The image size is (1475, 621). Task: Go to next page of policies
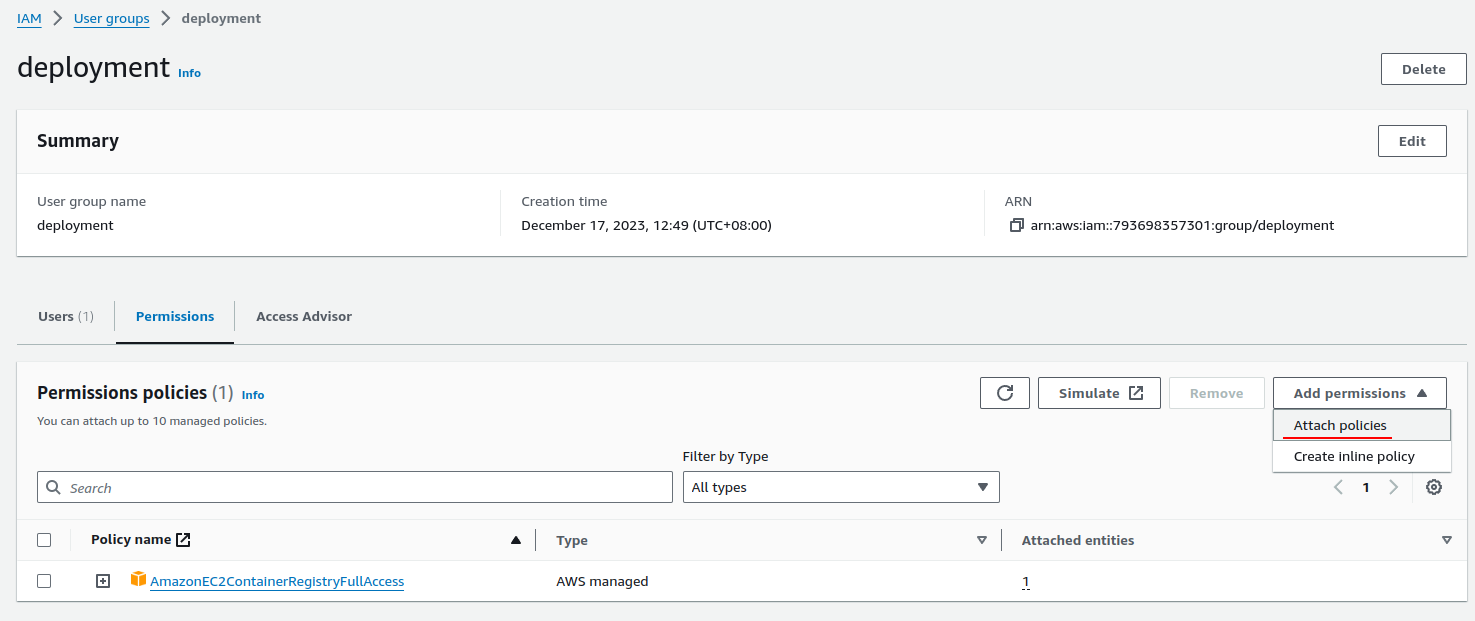pos(1393,487)
